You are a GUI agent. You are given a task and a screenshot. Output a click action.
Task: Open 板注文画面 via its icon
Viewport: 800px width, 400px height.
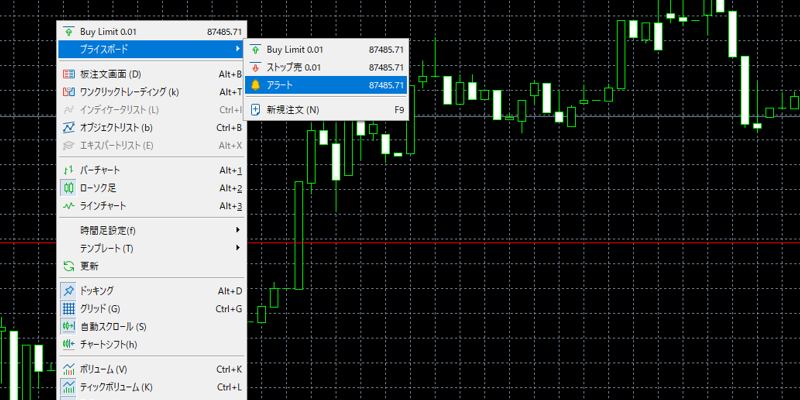point(68,74)
